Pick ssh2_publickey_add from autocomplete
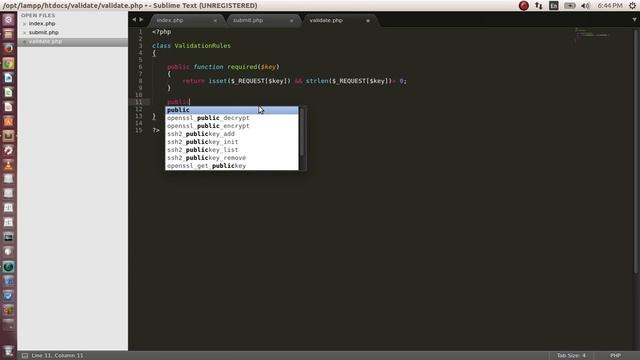Image resolution: width=640 pixels, height=360 pixels. click(232, 134)
